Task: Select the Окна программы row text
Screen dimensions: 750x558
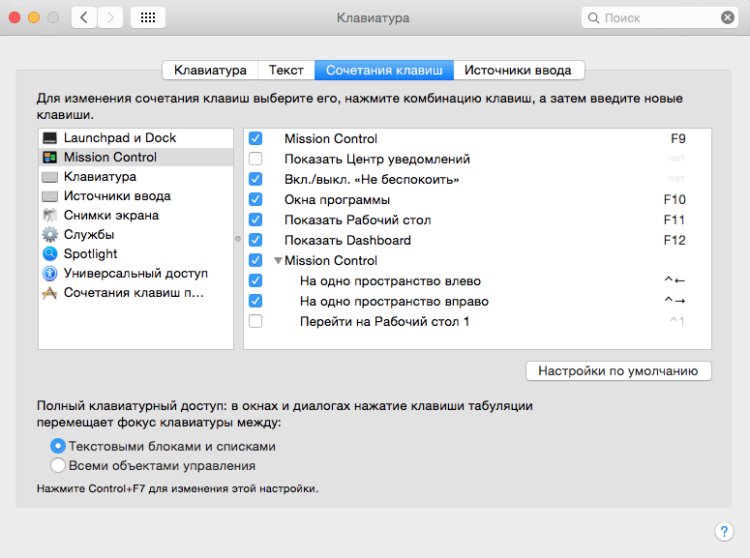Action: tap(337, 200)
